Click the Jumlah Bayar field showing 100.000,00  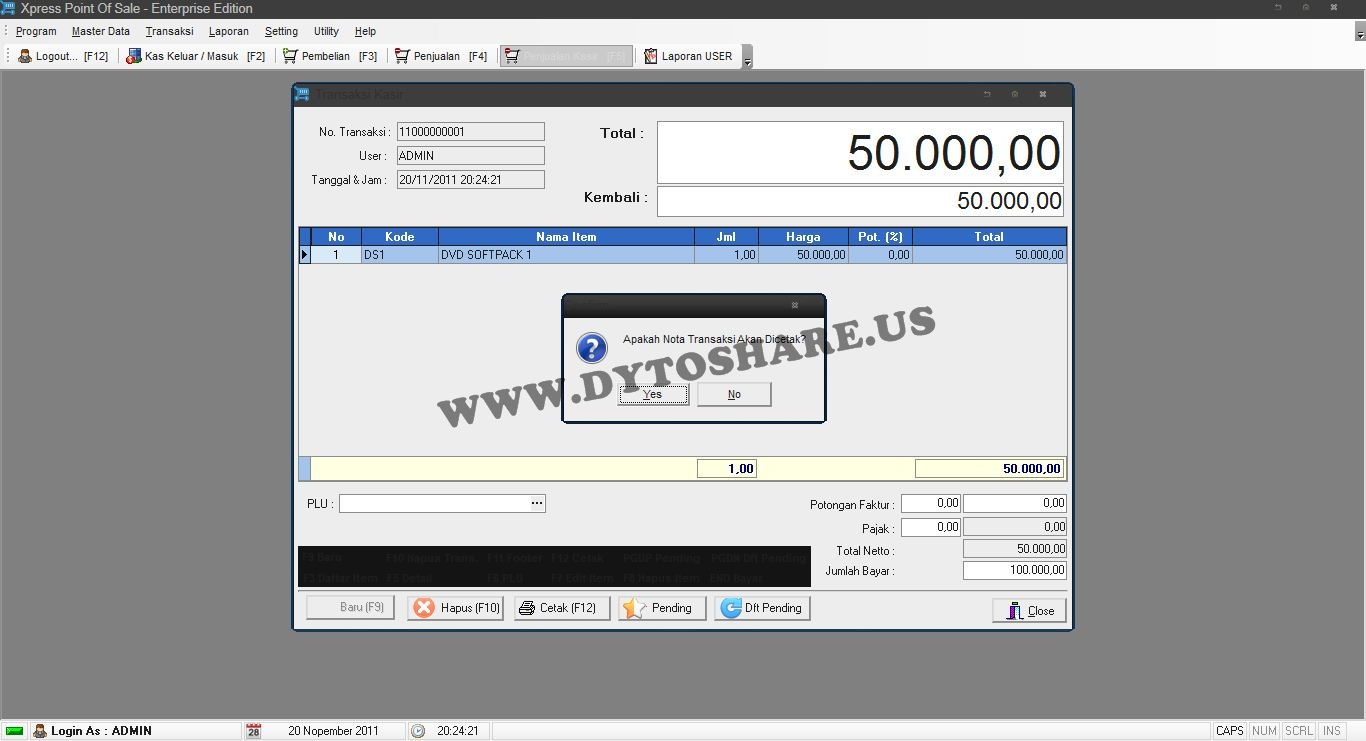(1015, 570)
